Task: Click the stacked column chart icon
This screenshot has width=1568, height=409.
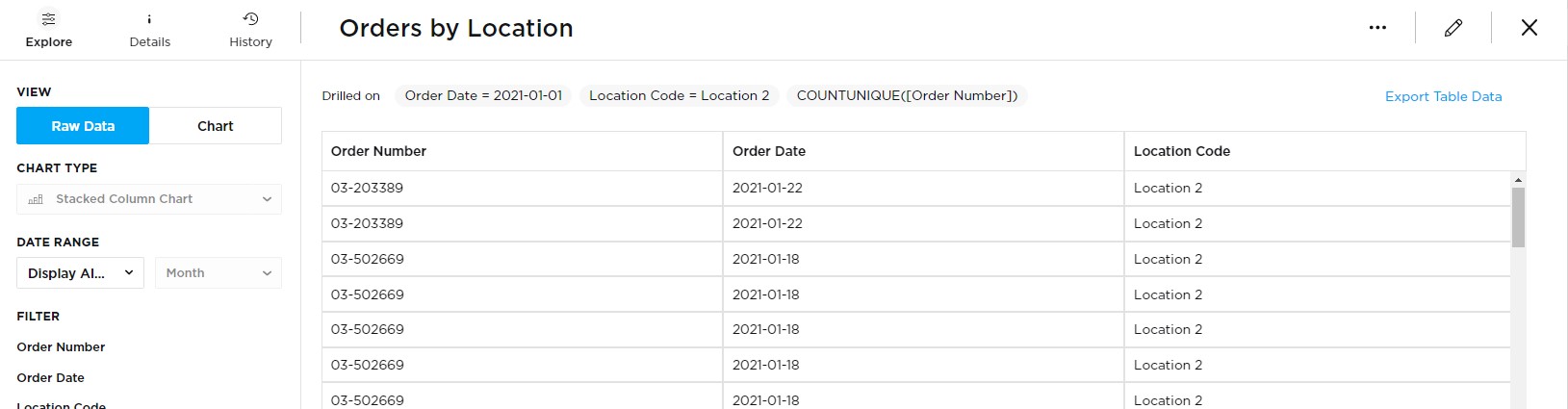Action: click(37, 199)
